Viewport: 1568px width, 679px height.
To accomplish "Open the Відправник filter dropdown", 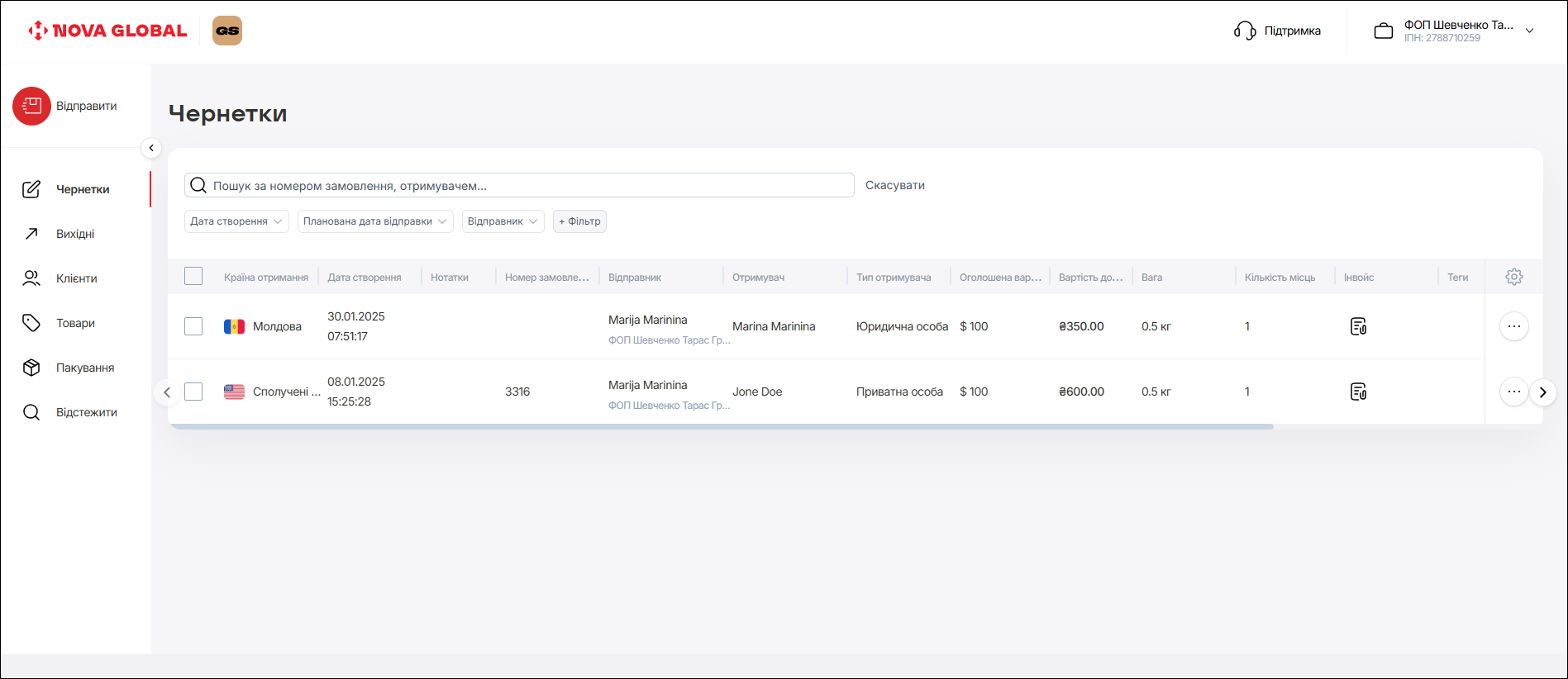I will 503,221.
